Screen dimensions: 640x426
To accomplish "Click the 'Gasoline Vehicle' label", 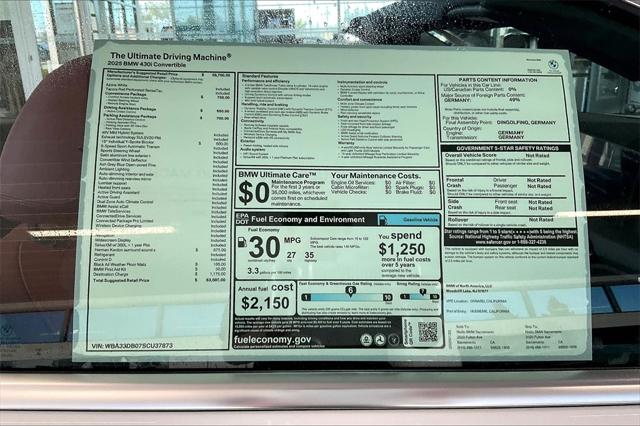I will [420, 220].
